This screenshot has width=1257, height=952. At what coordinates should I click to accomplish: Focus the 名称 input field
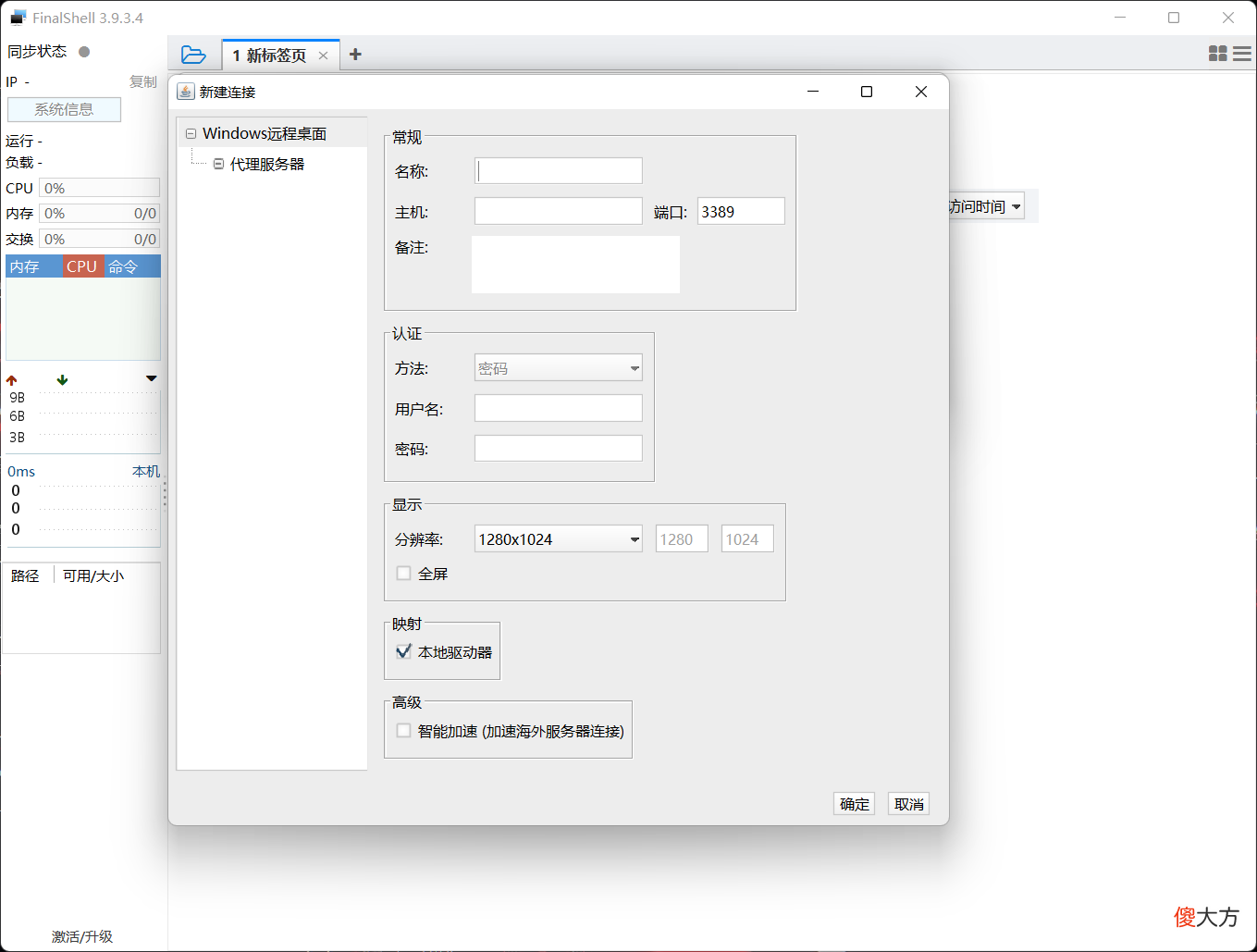click(x=559, y=170)
